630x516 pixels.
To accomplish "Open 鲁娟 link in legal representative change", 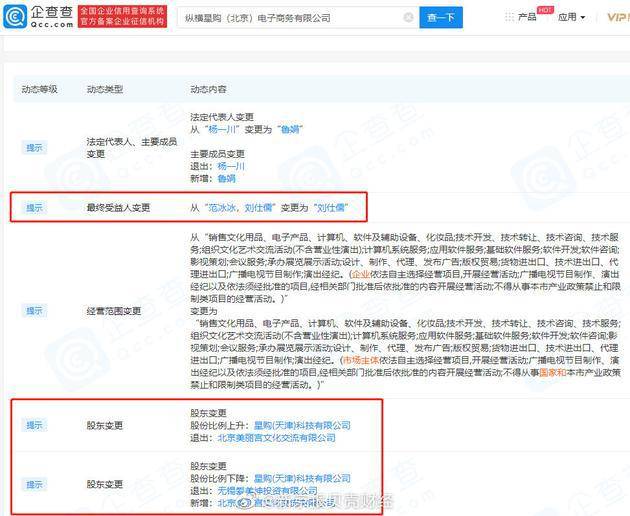I will tap(290, 129).
